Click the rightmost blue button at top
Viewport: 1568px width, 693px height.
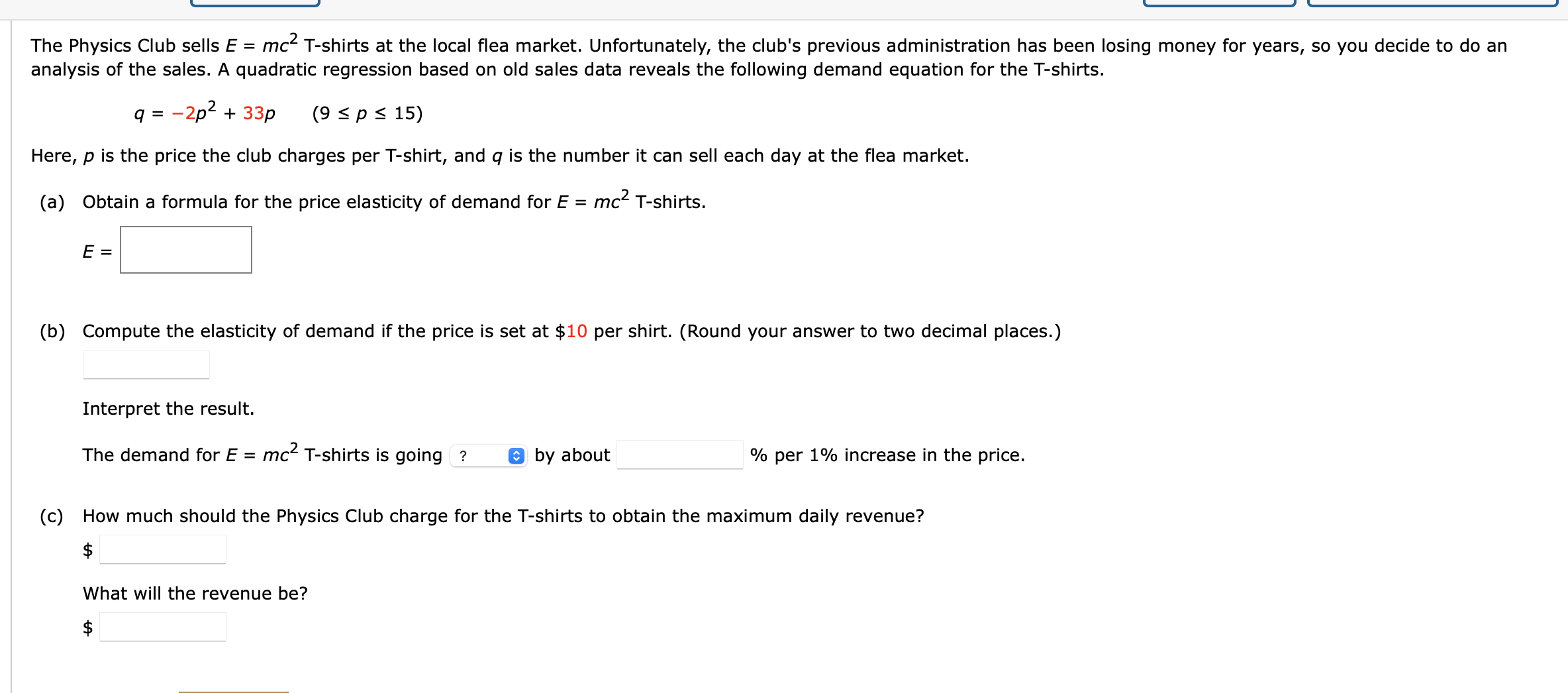[1432, 3]
